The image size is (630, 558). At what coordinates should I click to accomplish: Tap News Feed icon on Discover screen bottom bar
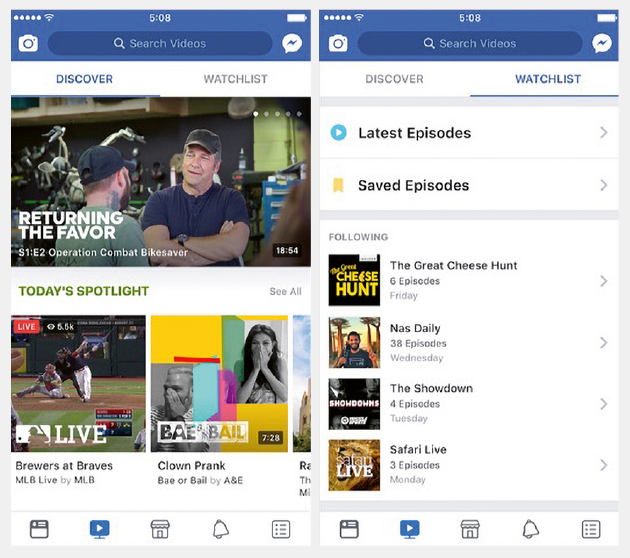[x=39, y=529]
